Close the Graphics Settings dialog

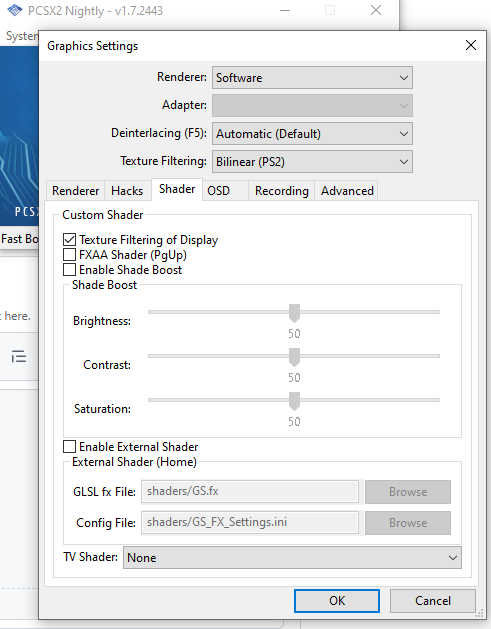coord(471,45)
